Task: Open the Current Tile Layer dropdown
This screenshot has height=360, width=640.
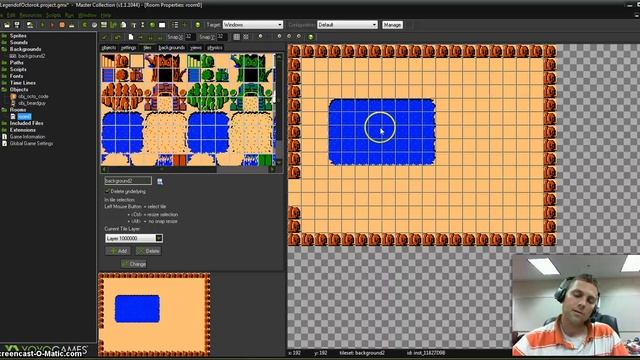Action: tap(134, 238)
